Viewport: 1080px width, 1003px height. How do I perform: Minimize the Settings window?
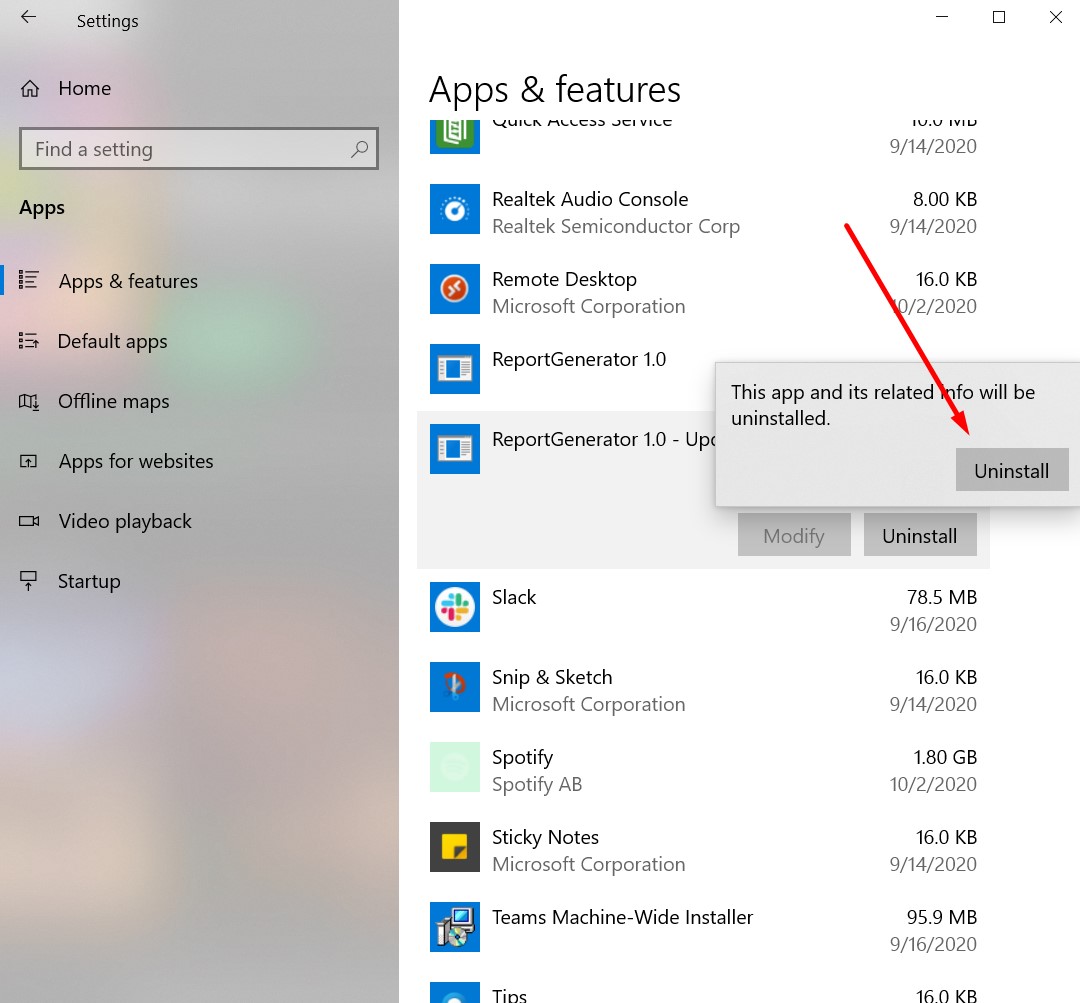click(x=942, y=17)
